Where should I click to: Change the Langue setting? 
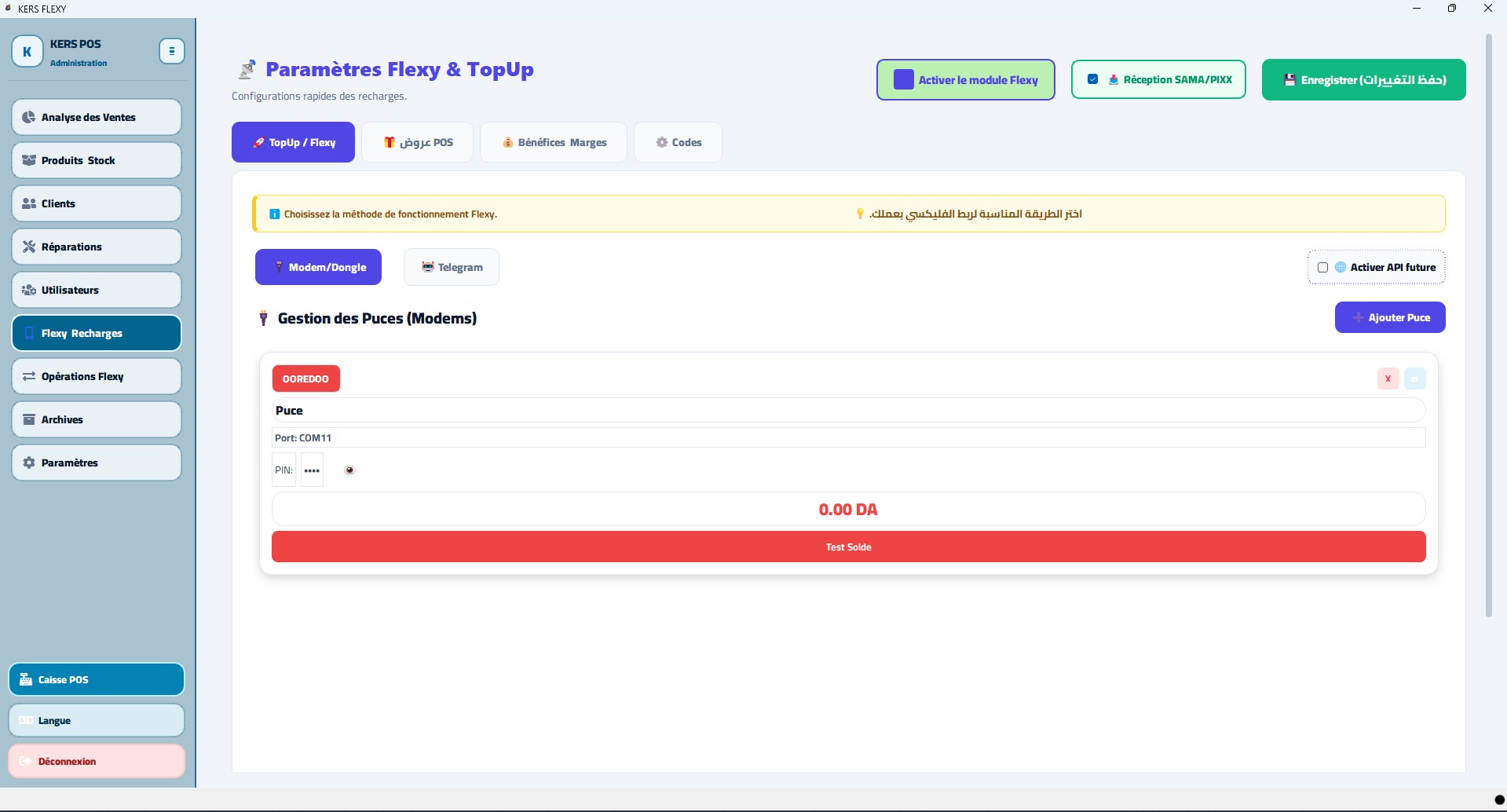tap(97, 720)
